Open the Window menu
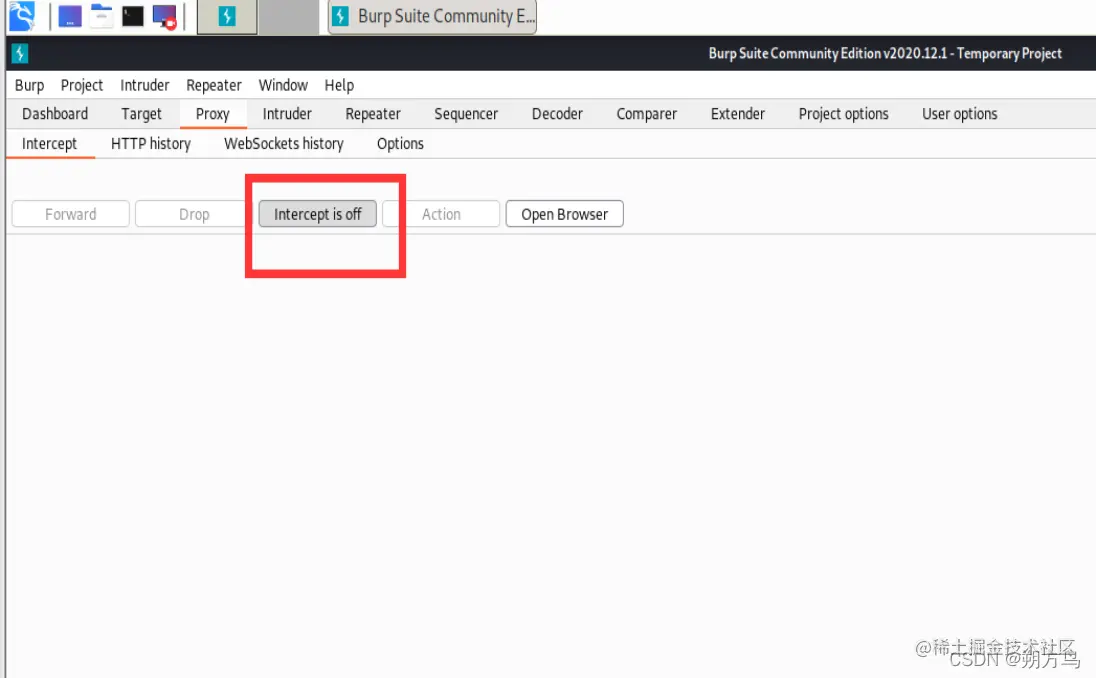The image size is (1096, 678). (283, 85)
